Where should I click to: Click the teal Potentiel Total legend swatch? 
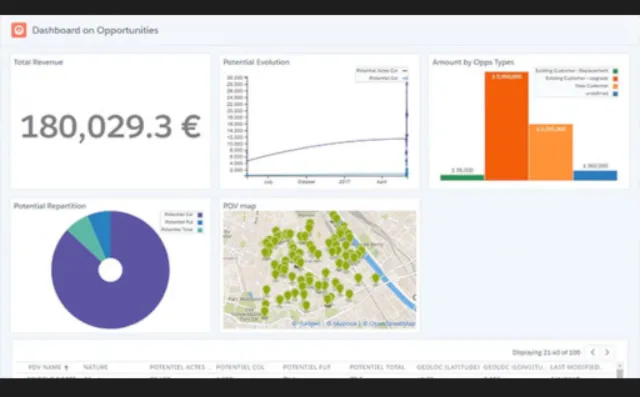200,230
